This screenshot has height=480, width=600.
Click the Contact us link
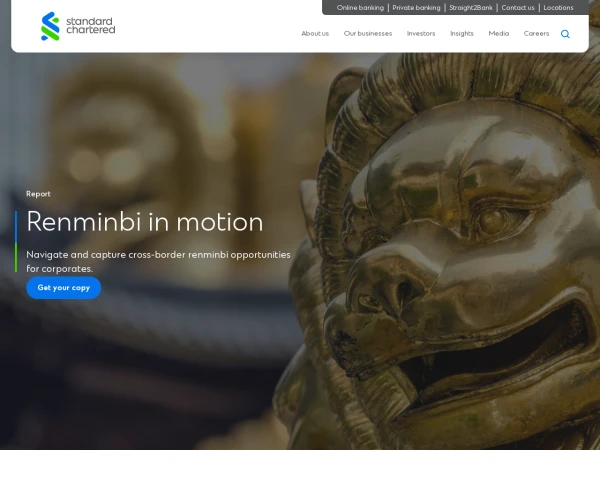point(518,8)
